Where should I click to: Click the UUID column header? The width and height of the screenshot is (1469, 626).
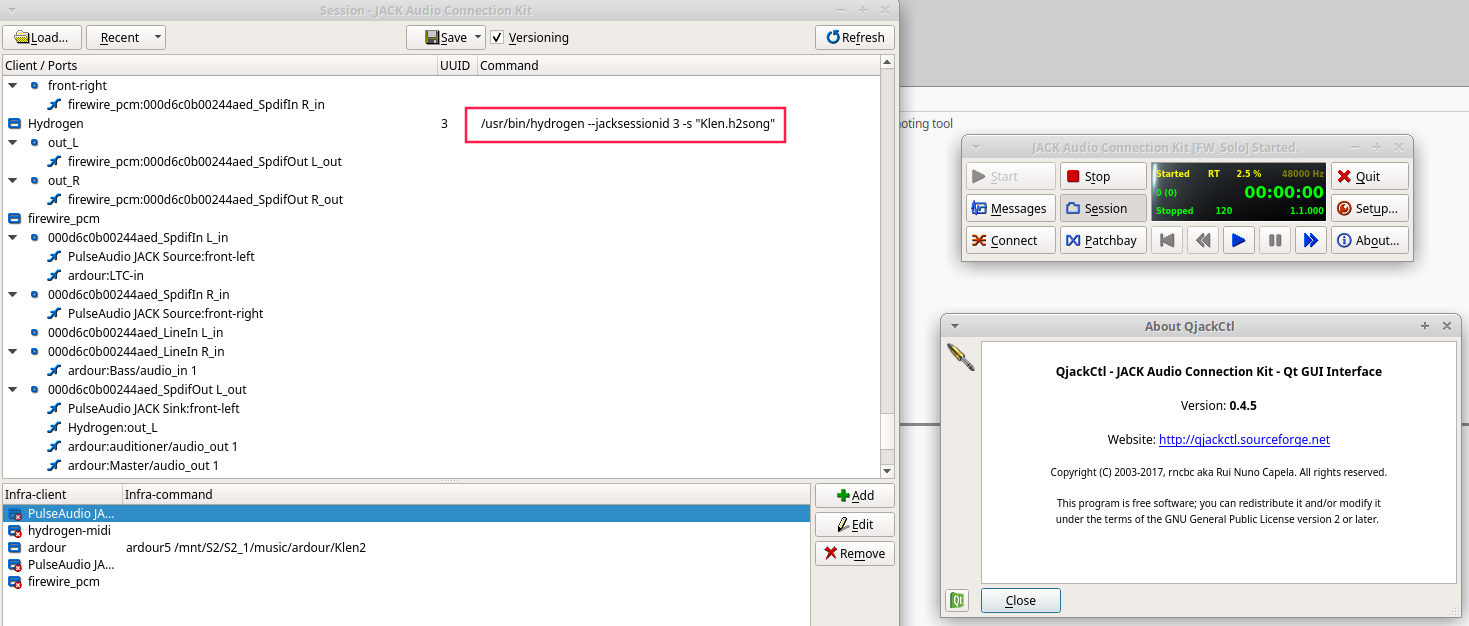457,65
